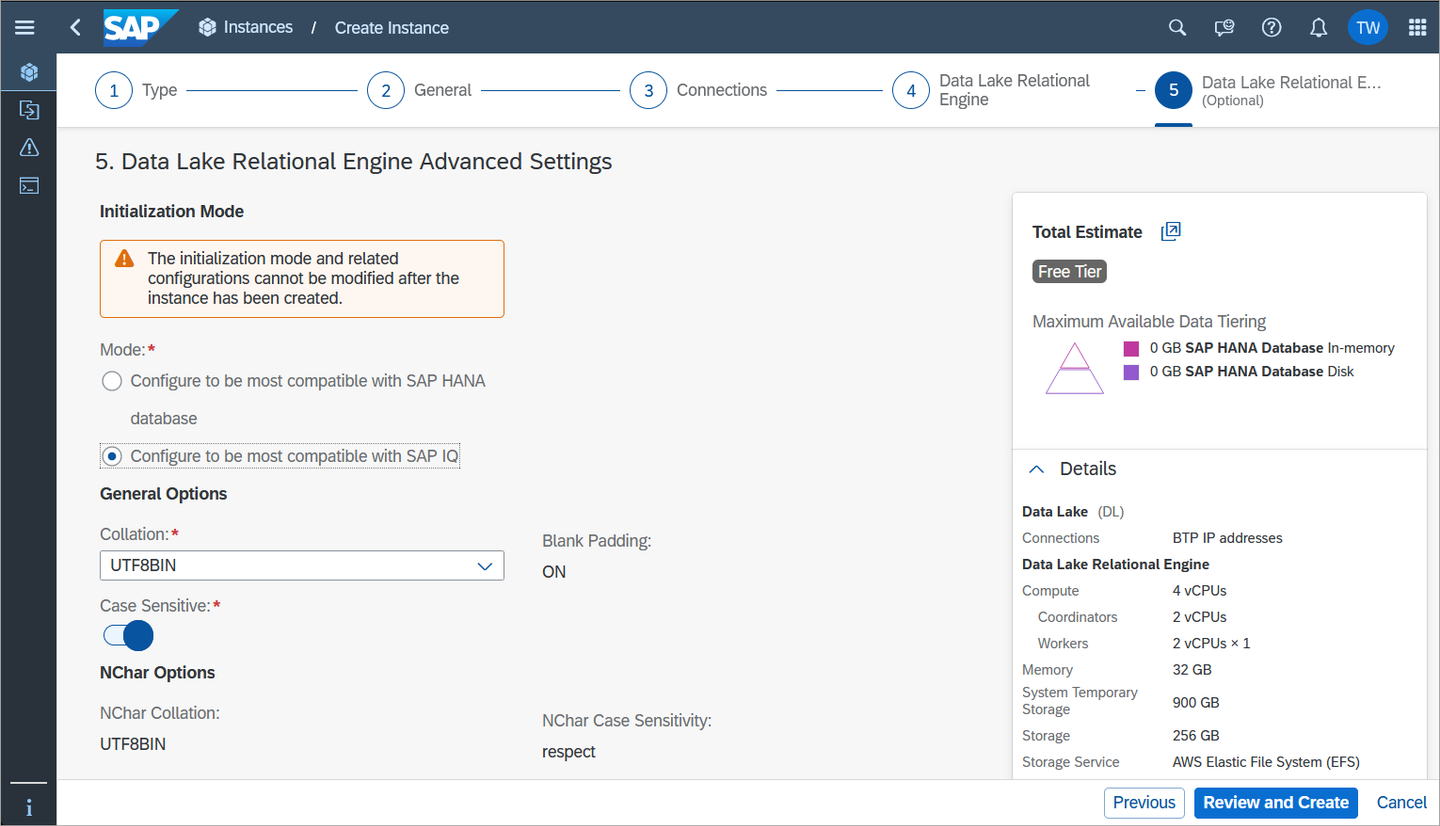Click the Storage '256 GB' value
Screen dimensions: 1440x826
(x=1196, y=736)
